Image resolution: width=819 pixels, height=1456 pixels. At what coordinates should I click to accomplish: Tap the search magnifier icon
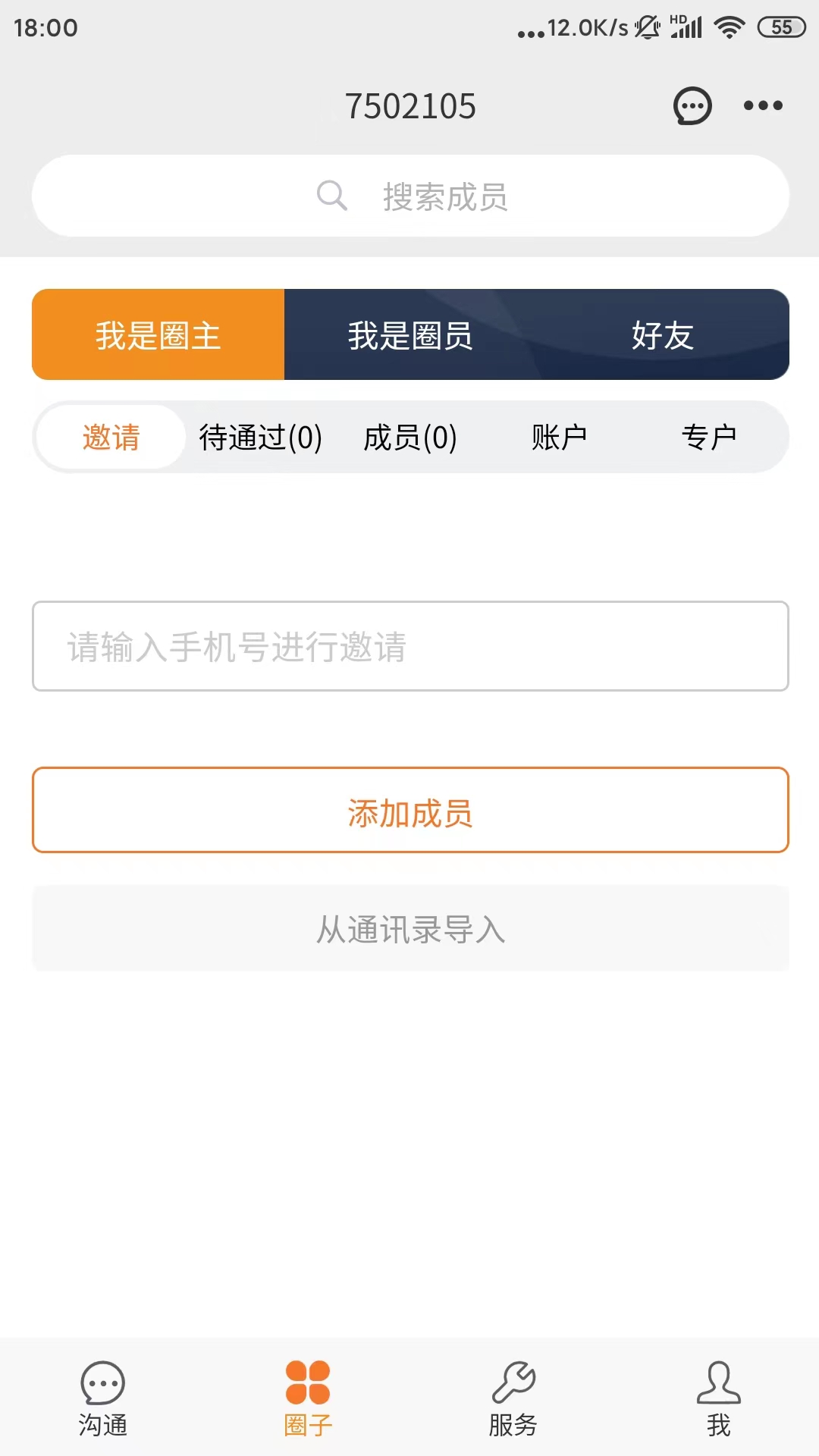click(331, 196)
